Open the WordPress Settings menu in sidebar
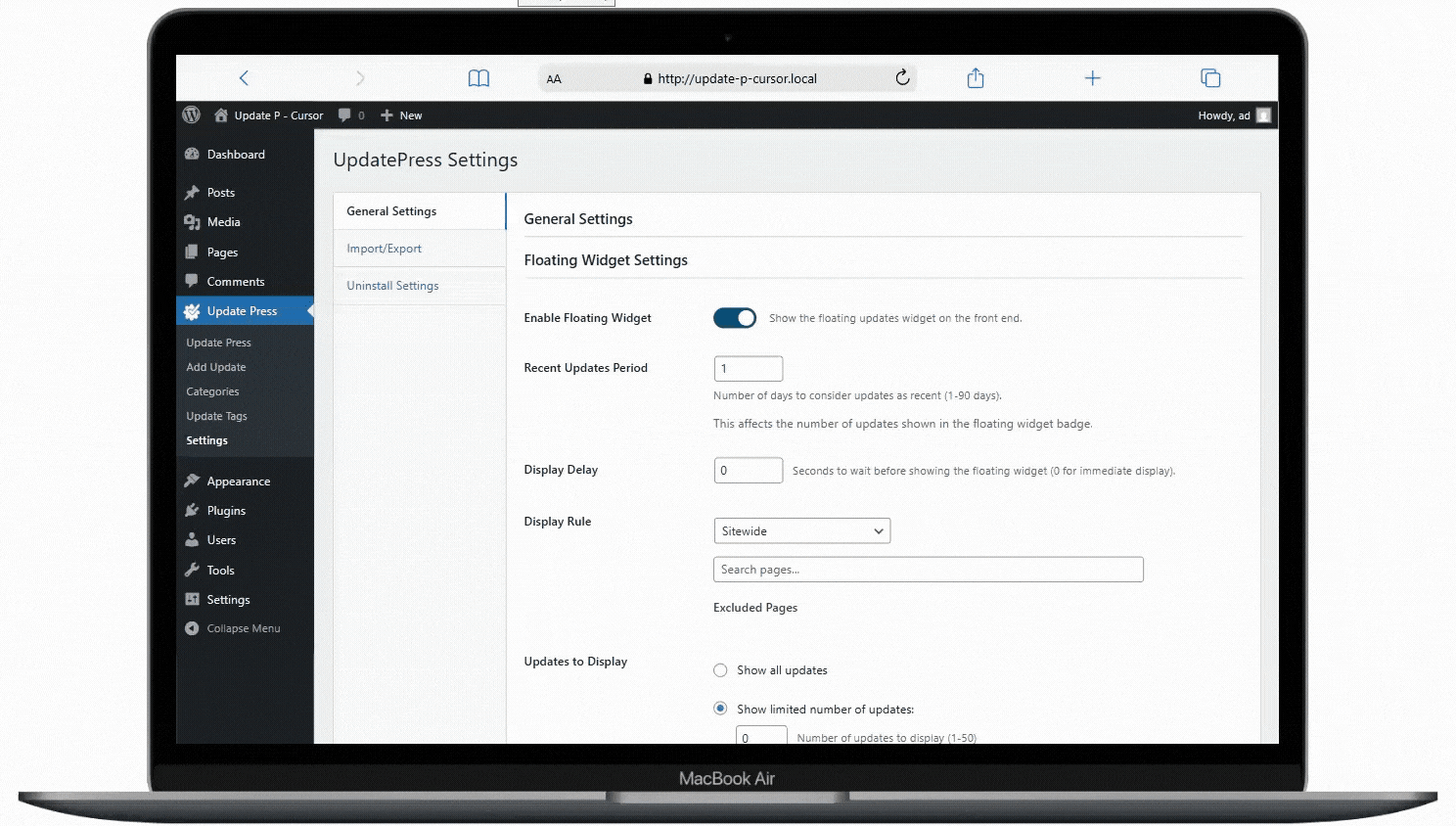This screenshot has height=826, width=1456. 245,600
